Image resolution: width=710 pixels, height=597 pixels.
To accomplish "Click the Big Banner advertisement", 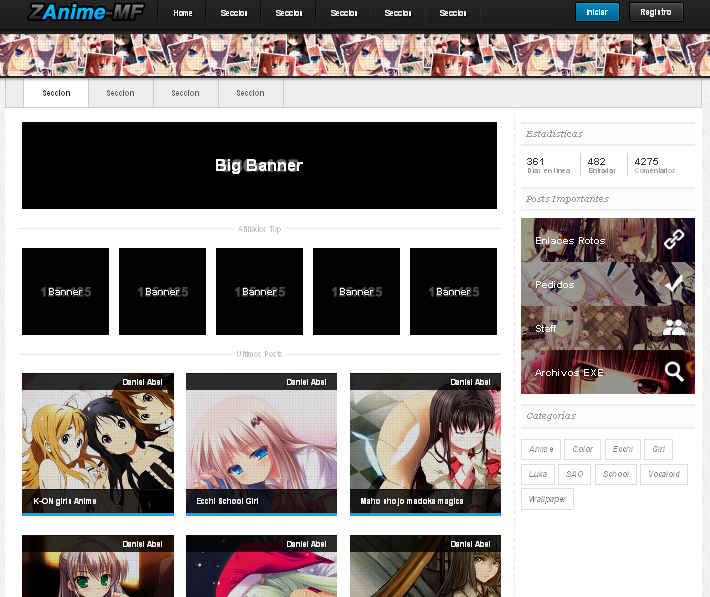I will [259, 166].
